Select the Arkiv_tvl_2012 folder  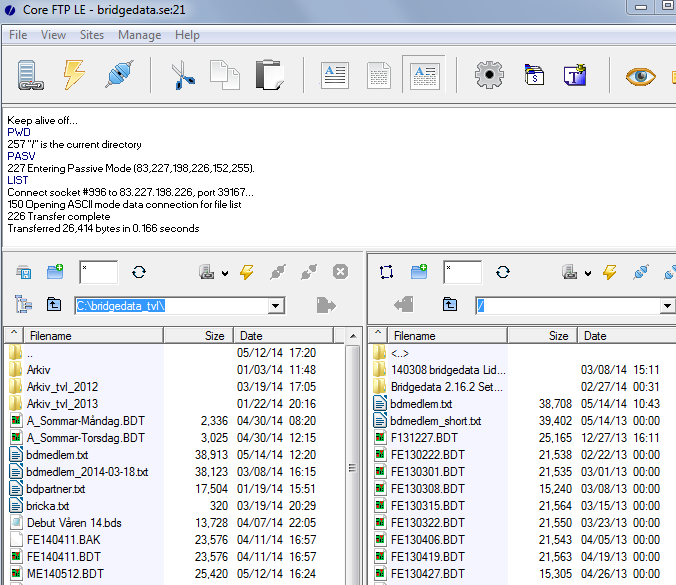[62, 387]
